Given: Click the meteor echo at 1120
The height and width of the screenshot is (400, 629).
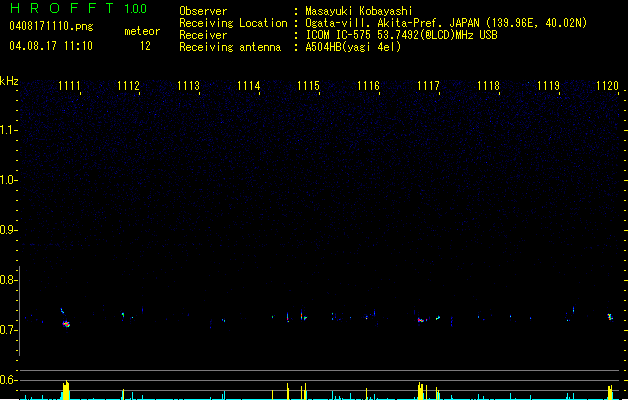Looking at the screenshot, I should point(610,317).
